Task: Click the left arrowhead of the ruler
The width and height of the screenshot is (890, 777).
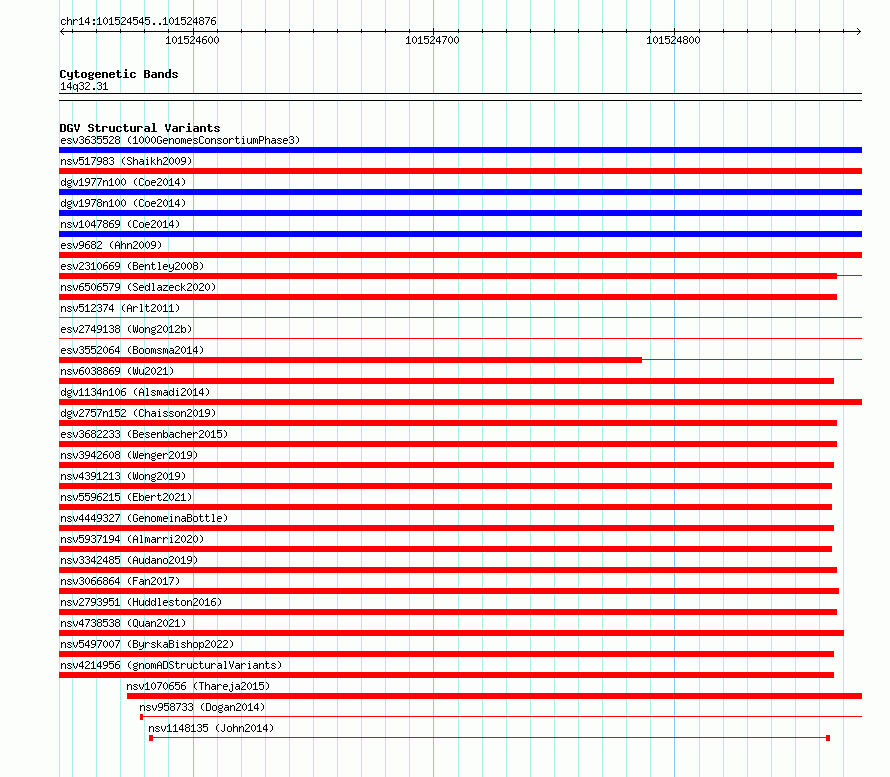Action: [x=62, y=32]
